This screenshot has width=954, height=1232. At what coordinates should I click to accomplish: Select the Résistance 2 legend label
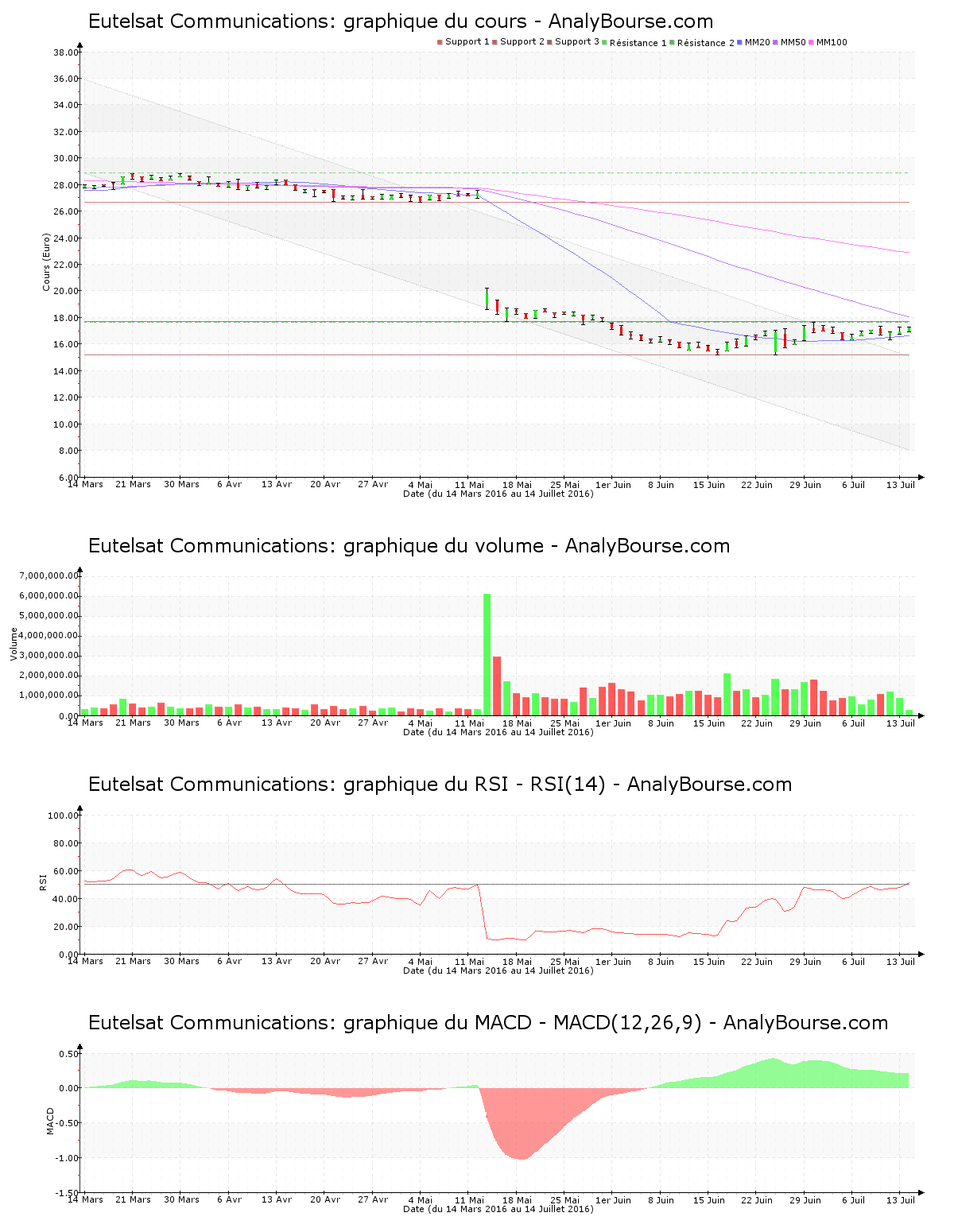706,43
